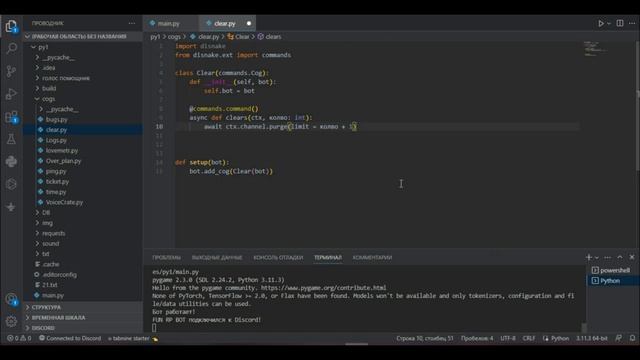This screenshot has height=360, width=640.
Task: Close the terminal panel
Action: click(632, 257)
